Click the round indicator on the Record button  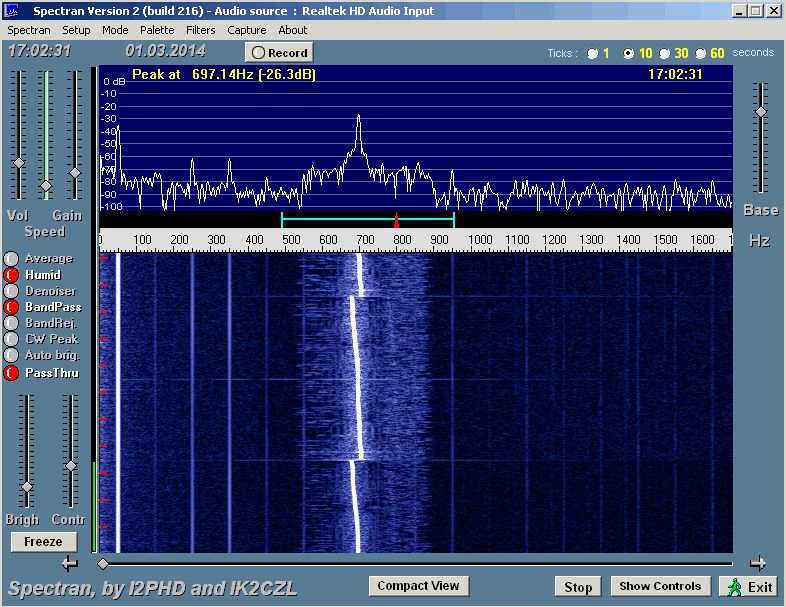tap(258, 52)
